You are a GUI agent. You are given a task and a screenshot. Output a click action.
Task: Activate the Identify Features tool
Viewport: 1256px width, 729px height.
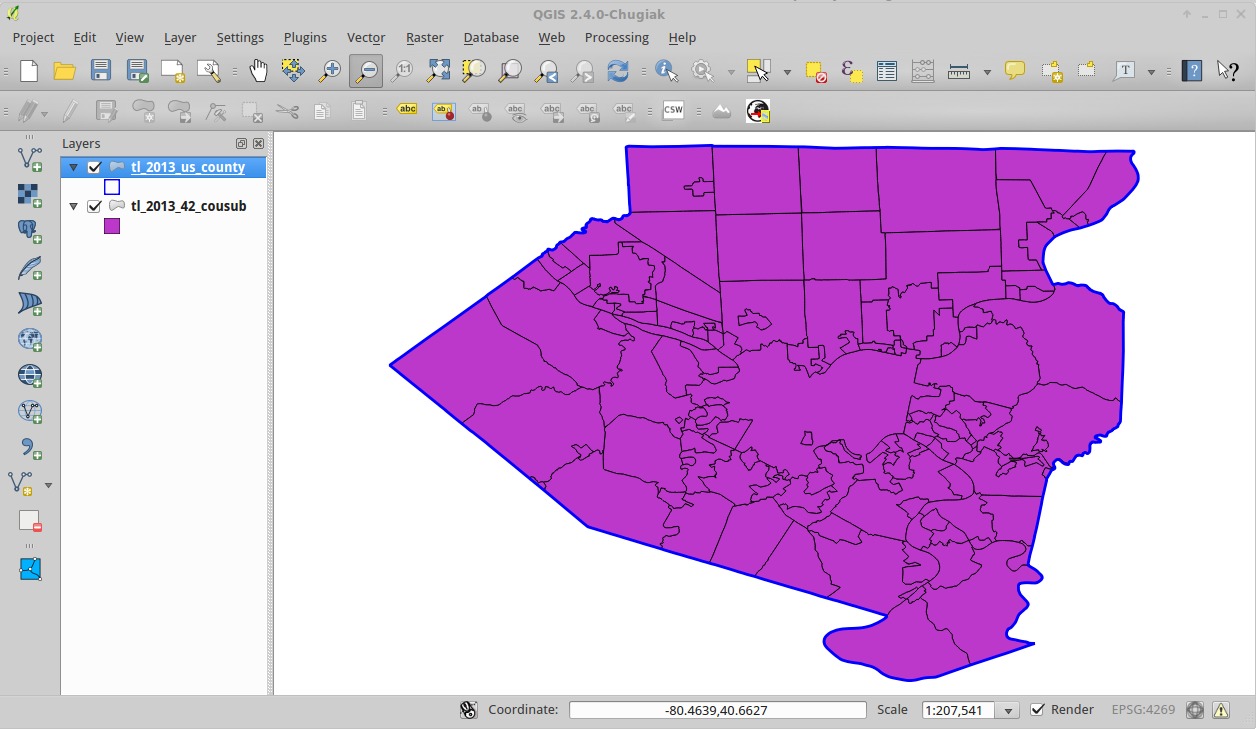coord(666,71)
